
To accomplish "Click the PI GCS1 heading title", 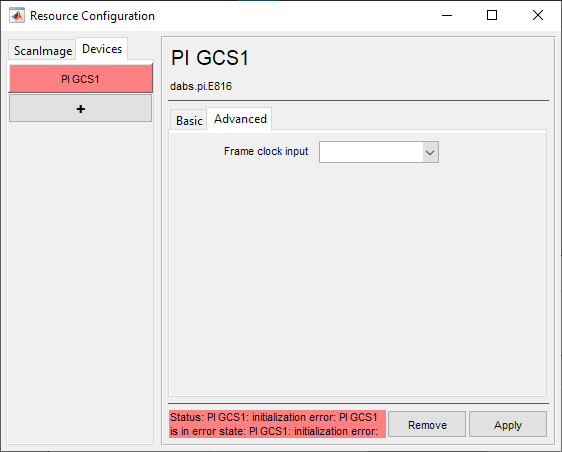I will pyautogui.click(x=210, y=58).
